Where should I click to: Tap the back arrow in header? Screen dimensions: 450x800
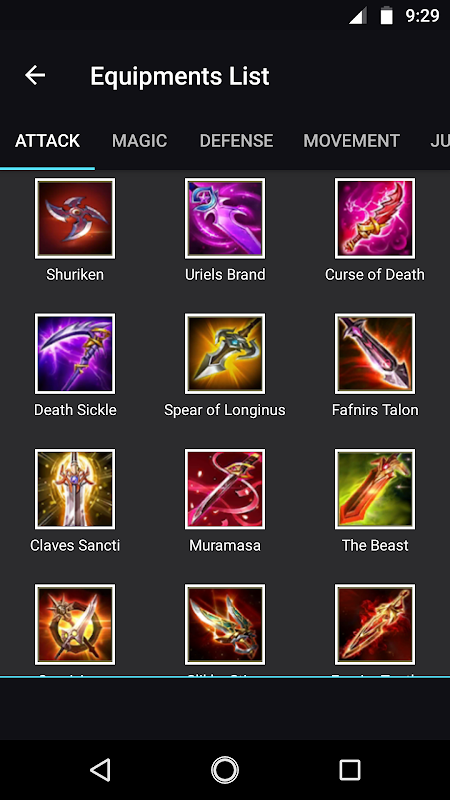coord(35,76)
